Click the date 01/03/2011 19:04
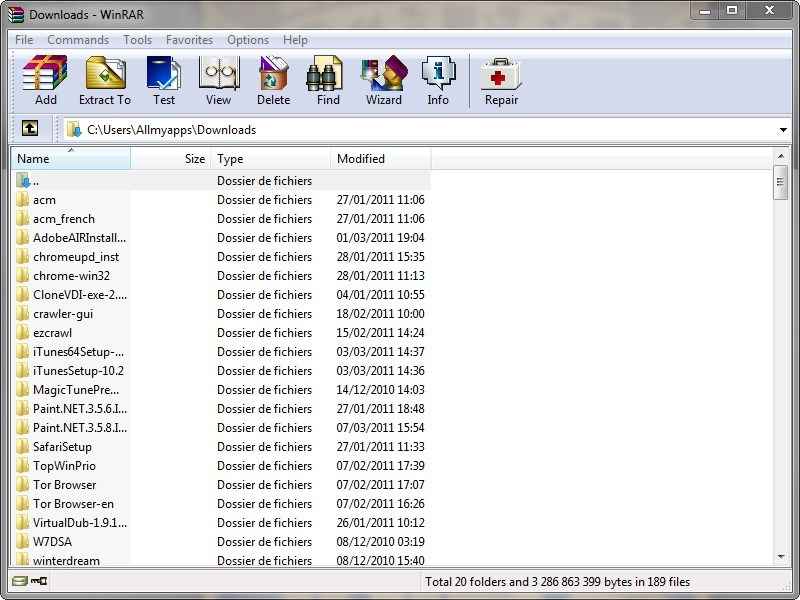The image size is (800, 600). coord(380,238)
